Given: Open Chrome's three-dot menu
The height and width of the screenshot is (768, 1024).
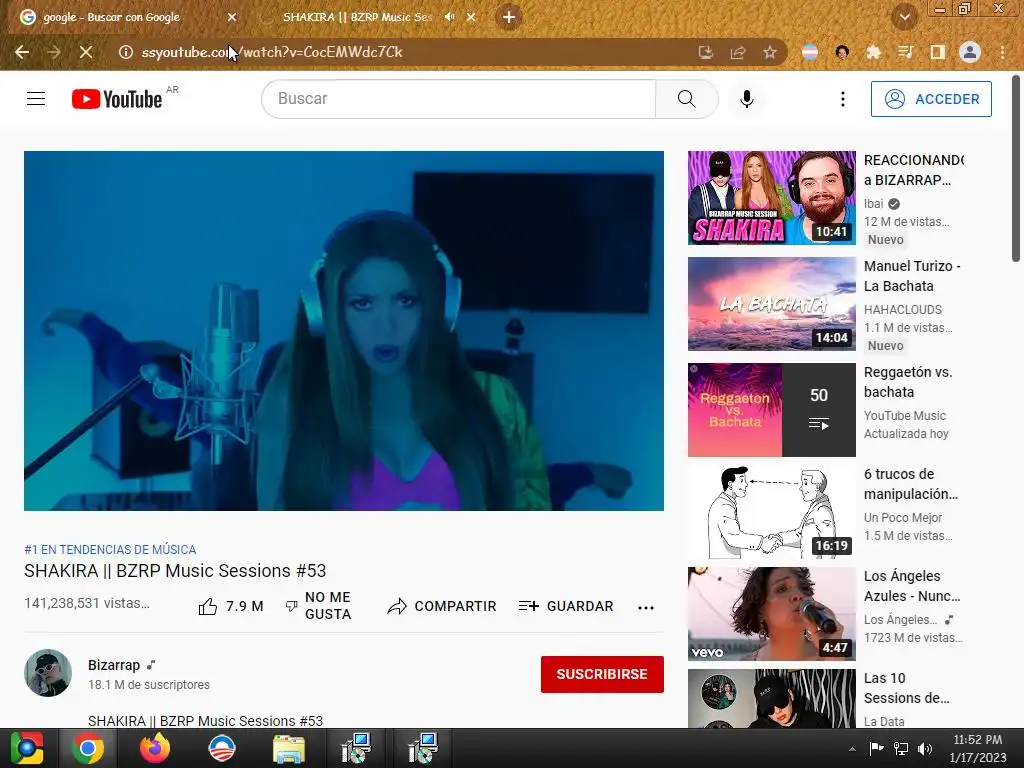Looking at the screenshot, I should pos(1002,52).
